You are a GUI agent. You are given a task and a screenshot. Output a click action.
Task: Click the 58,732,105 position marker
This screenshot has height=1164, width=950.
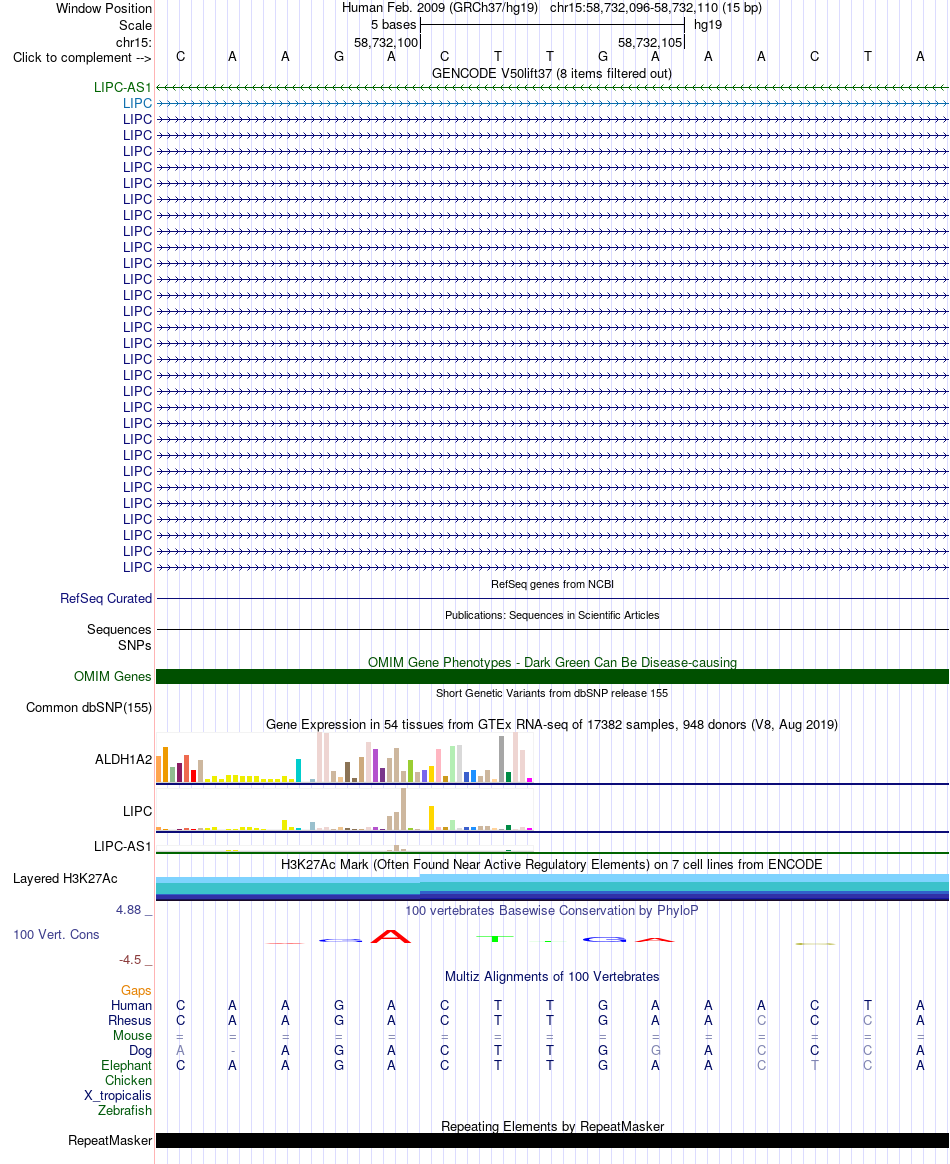coord(650,42)
